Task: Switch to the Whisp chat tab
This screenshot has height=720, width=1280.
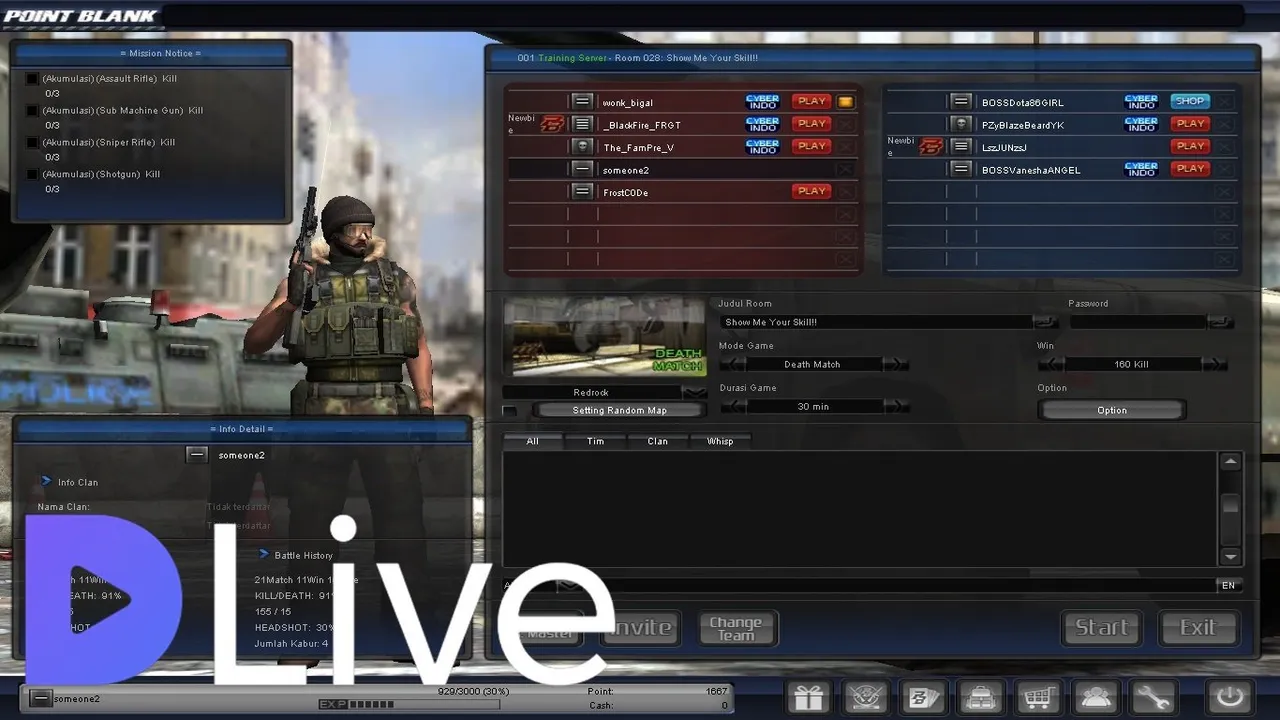Action: click(719, 441)
